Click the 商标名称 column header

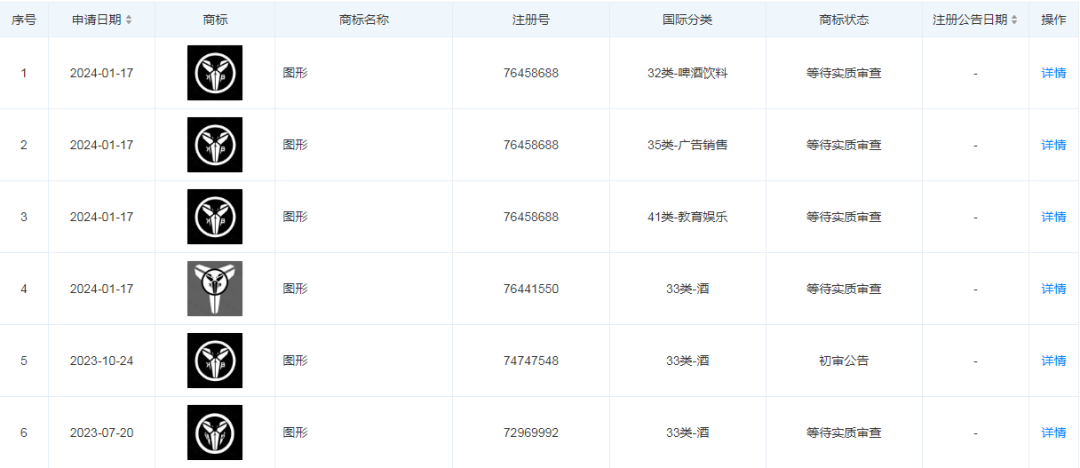363,20
